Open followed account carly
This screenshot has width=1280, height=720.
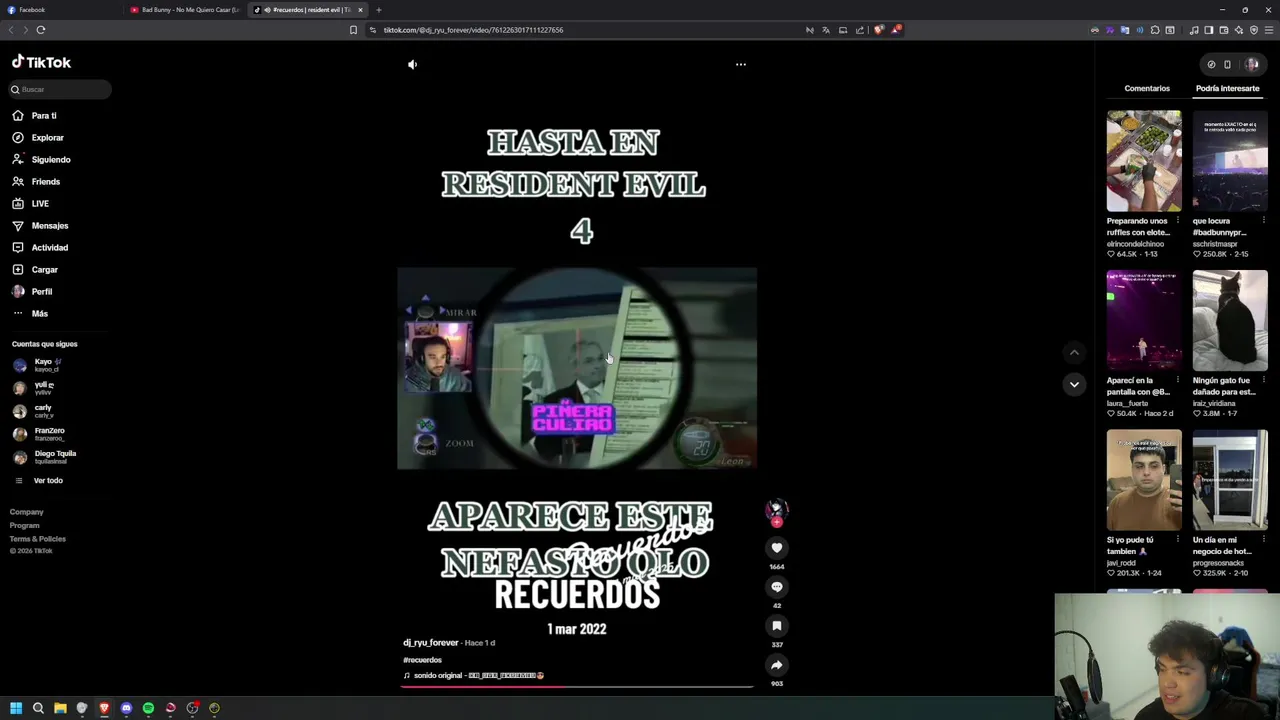tap(45, 411)
